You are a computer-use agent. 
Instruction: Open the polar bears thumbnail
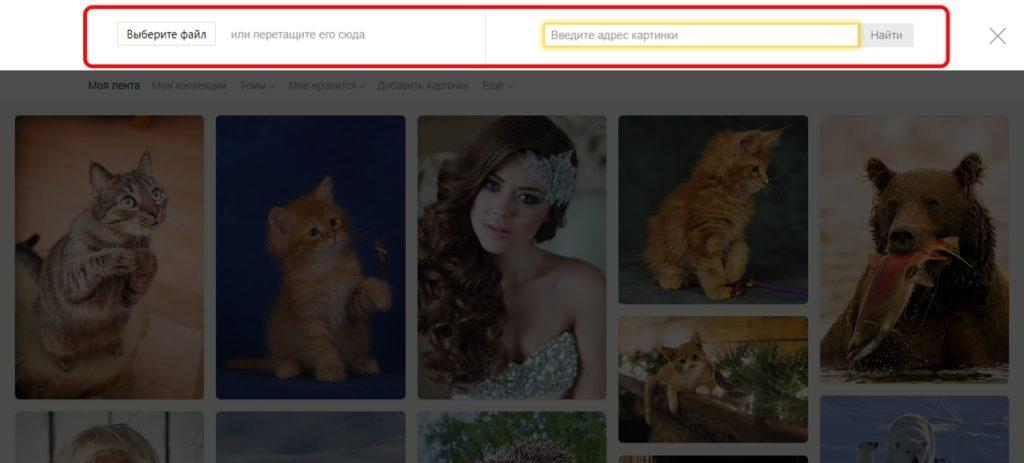point(914,429)
